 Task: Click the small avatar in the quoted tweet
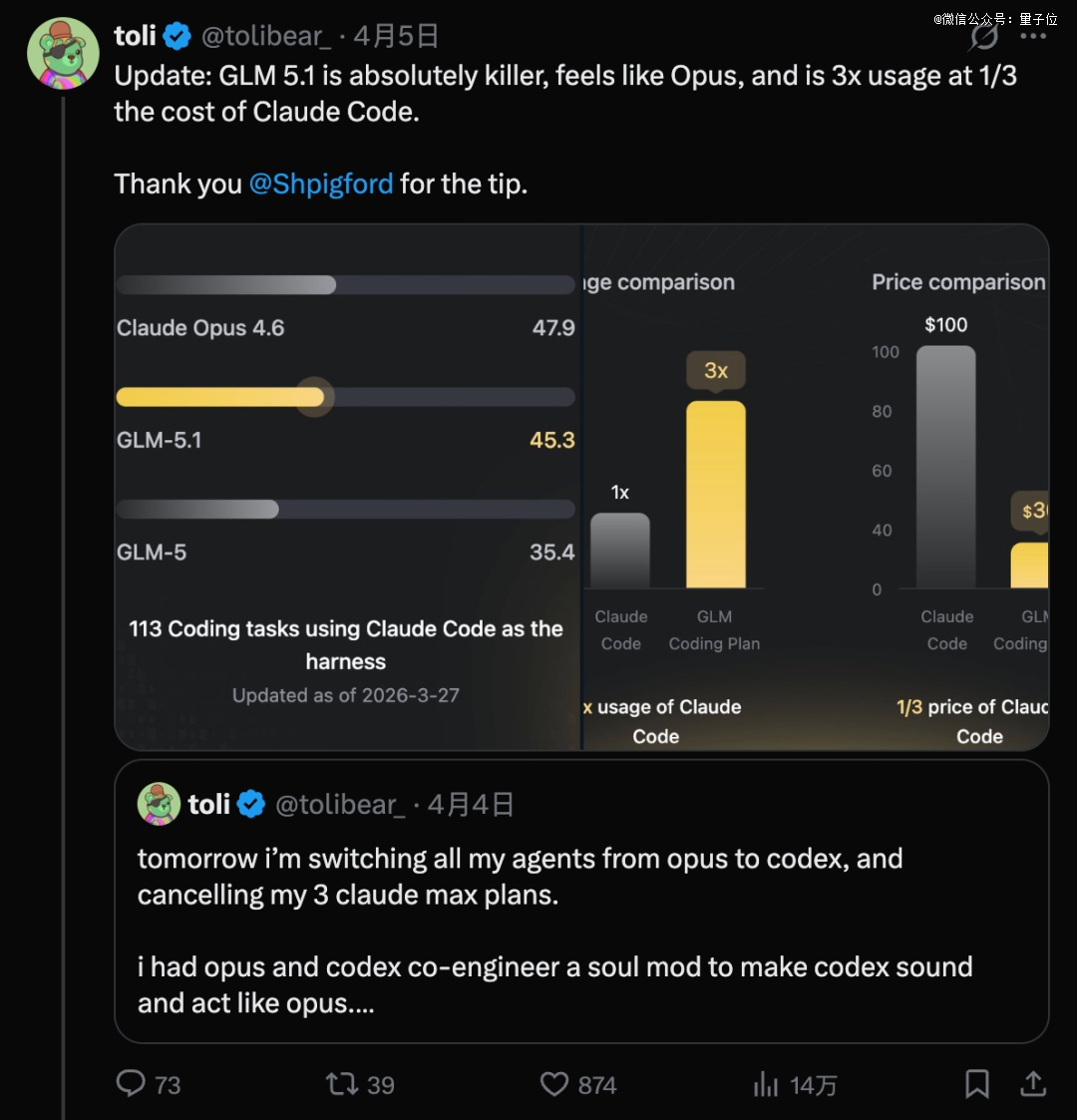point(159,804)
